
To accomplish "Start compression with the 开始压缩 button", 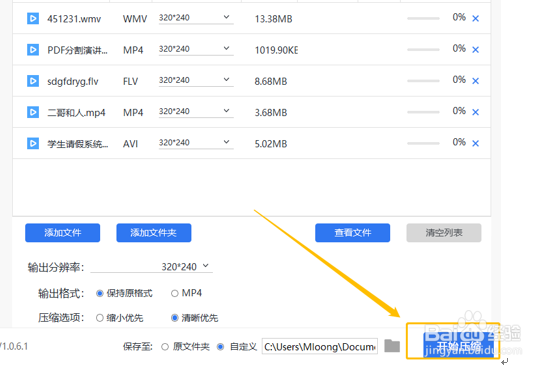I will (459, 345).
